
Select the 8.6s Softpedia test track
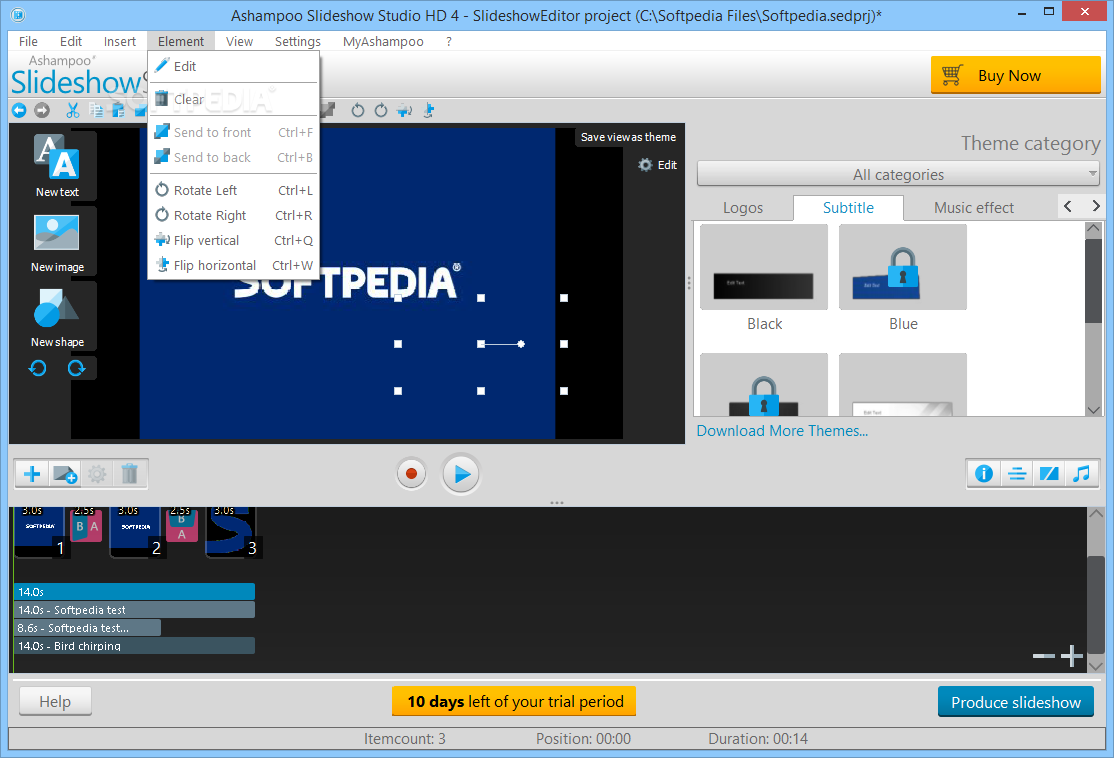87,628
